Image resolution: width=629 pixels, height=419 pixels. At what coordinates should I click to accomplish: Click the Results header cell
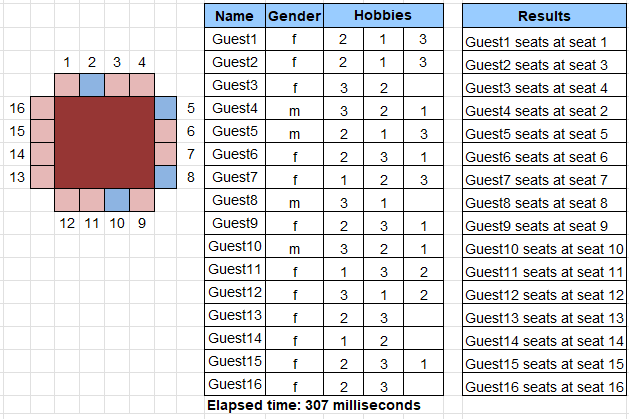544,16
